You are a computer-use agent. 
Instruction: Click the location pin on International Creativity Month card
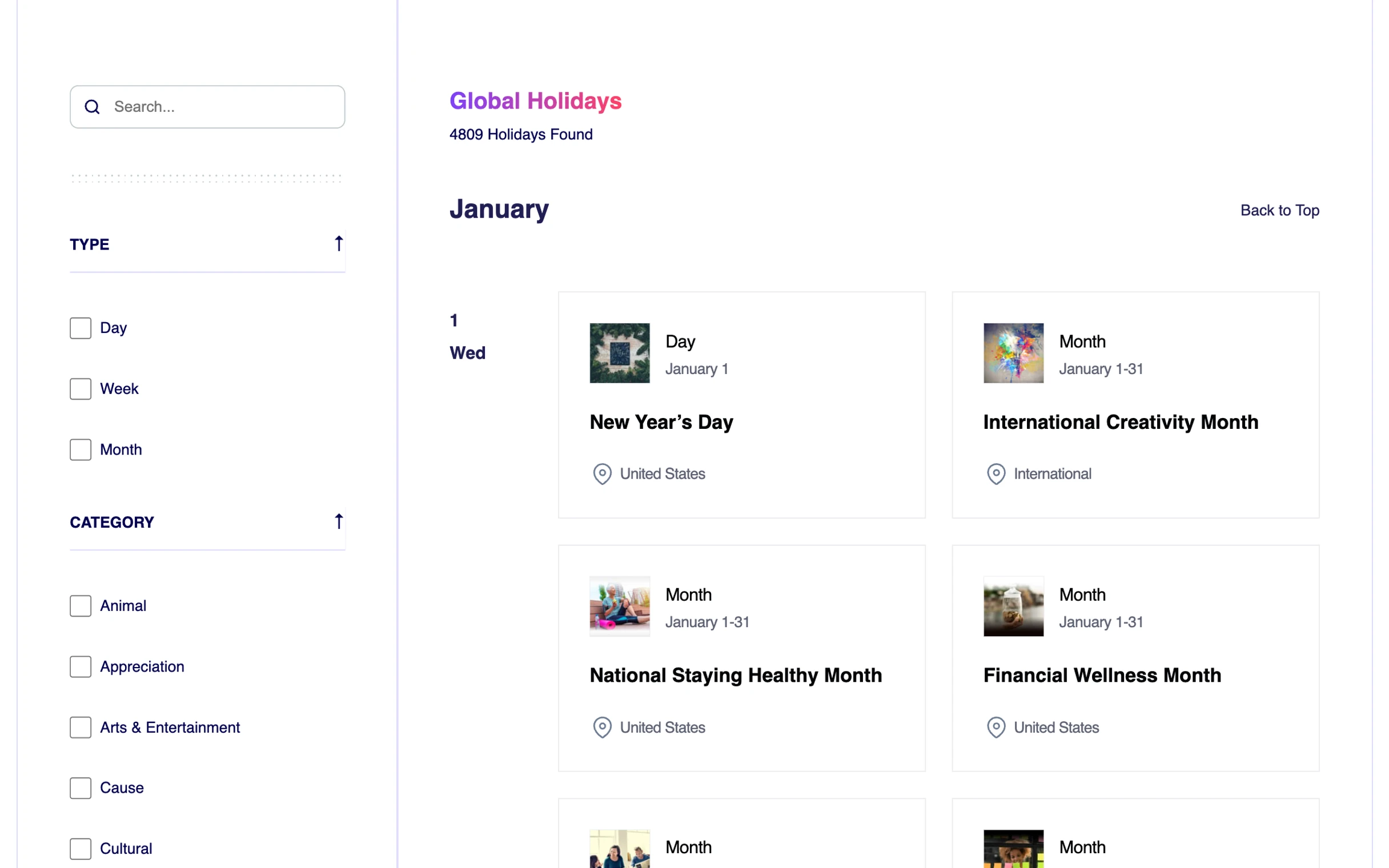(x=996, y=474)
